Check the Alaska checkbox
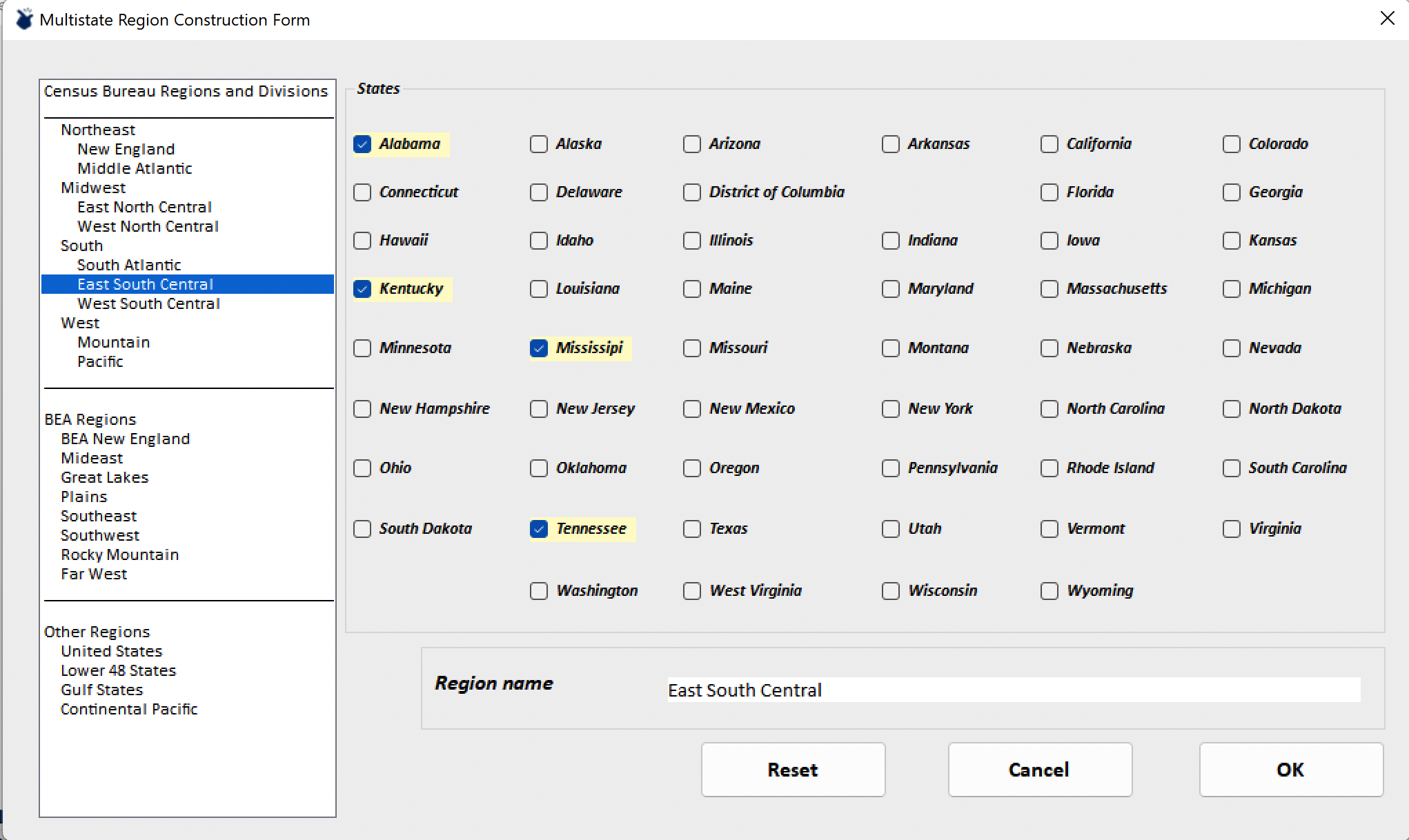The image size is (1409, 840). [x=539, y=144]
